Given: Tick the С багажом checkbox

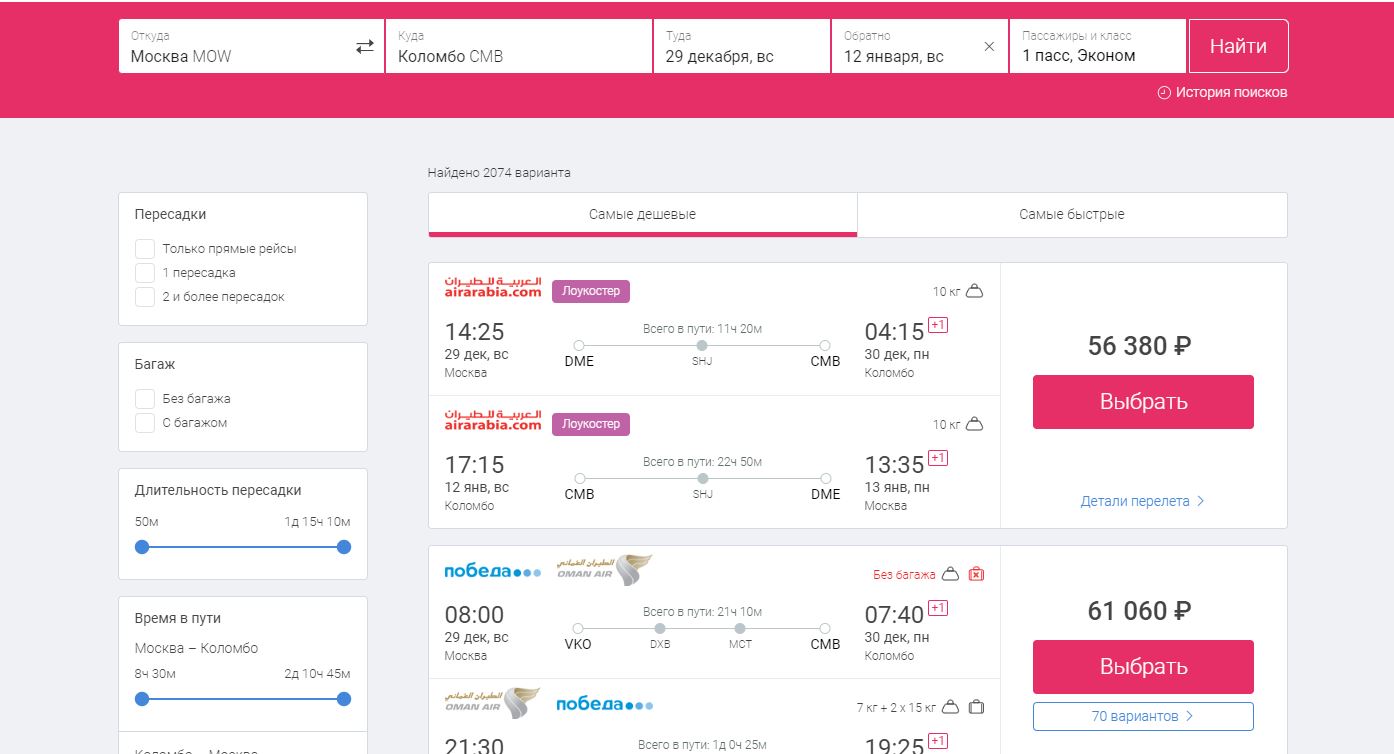Looking at the screenshot, I should pyautogui.click(x=145, y=422).
